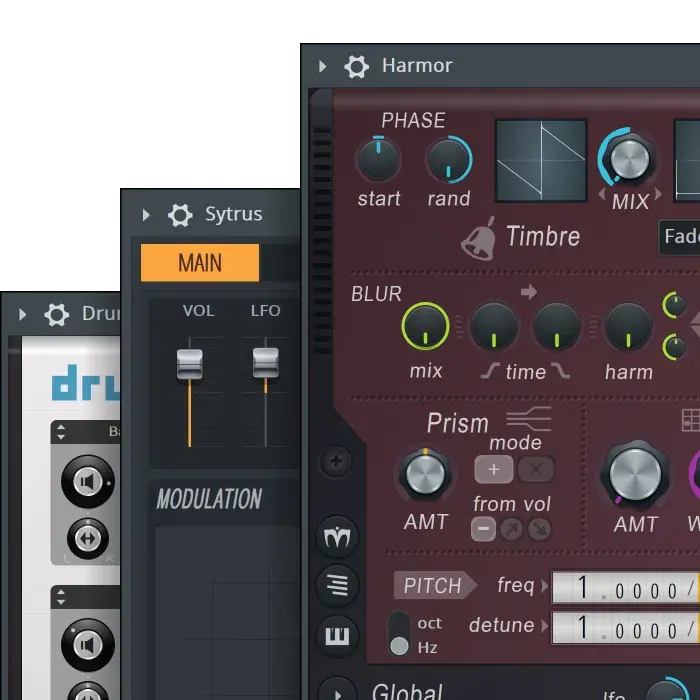Click the Blur harm knob
Viewport: 700px width, 700px height.
[x=629, y=327]
